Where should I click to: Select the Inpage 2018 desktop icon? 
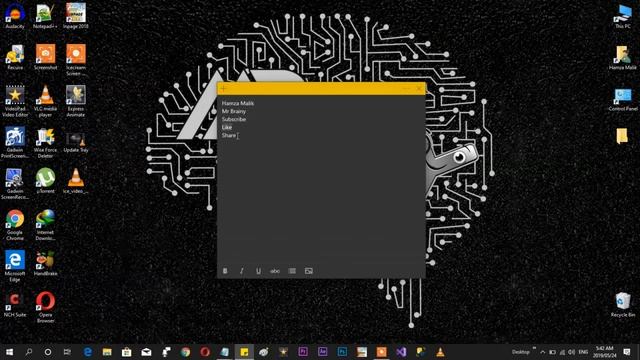76,16
